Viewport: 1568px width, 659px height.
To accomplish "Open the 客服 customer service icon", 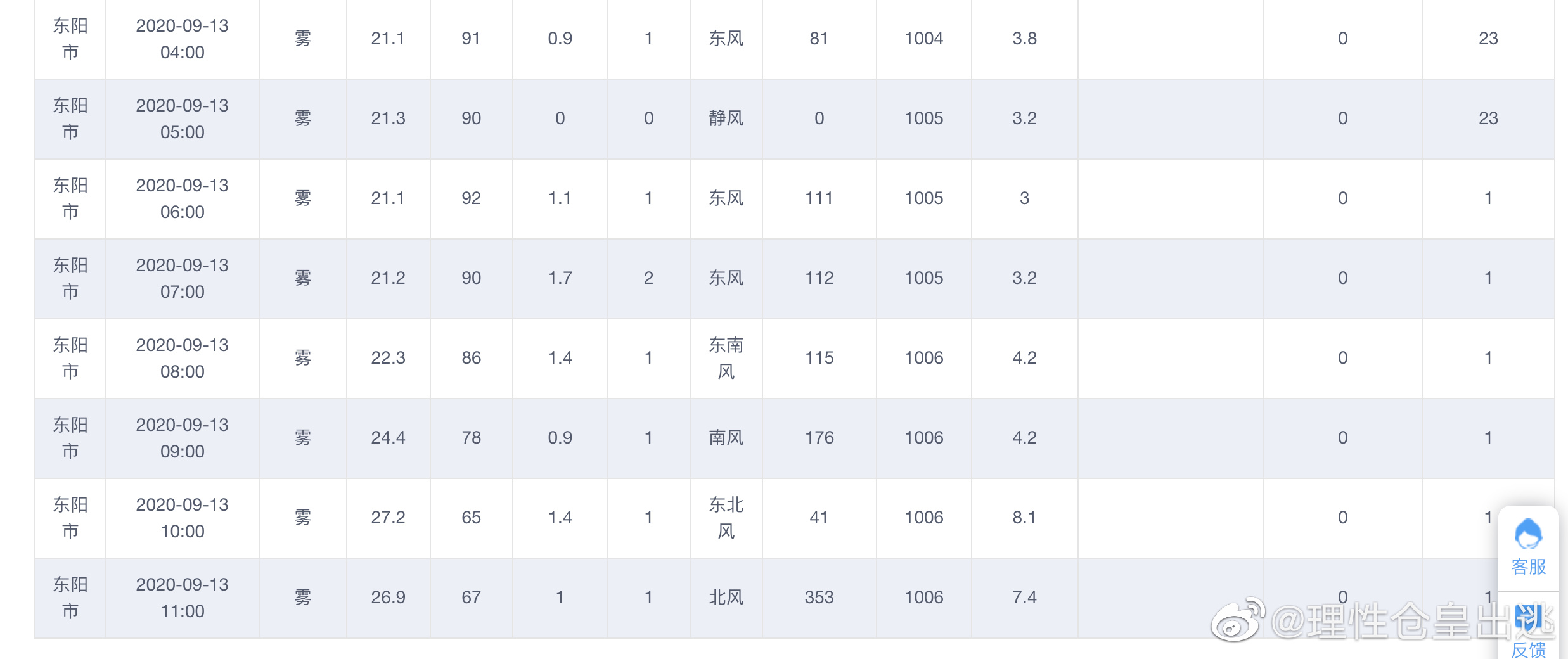I will point(1528,534).
